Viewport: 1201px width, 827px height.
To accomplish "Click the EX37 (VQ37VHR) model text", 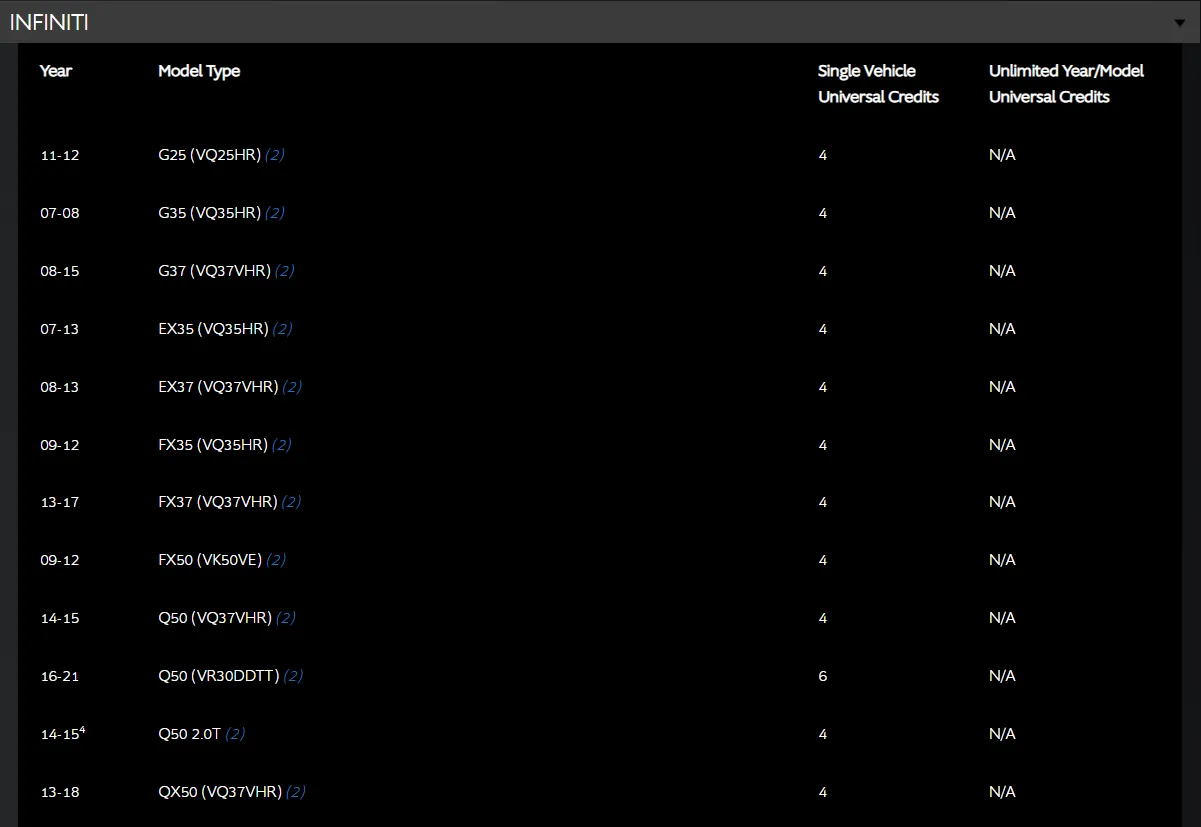I will pyautogui.click(x=218, y=387).
